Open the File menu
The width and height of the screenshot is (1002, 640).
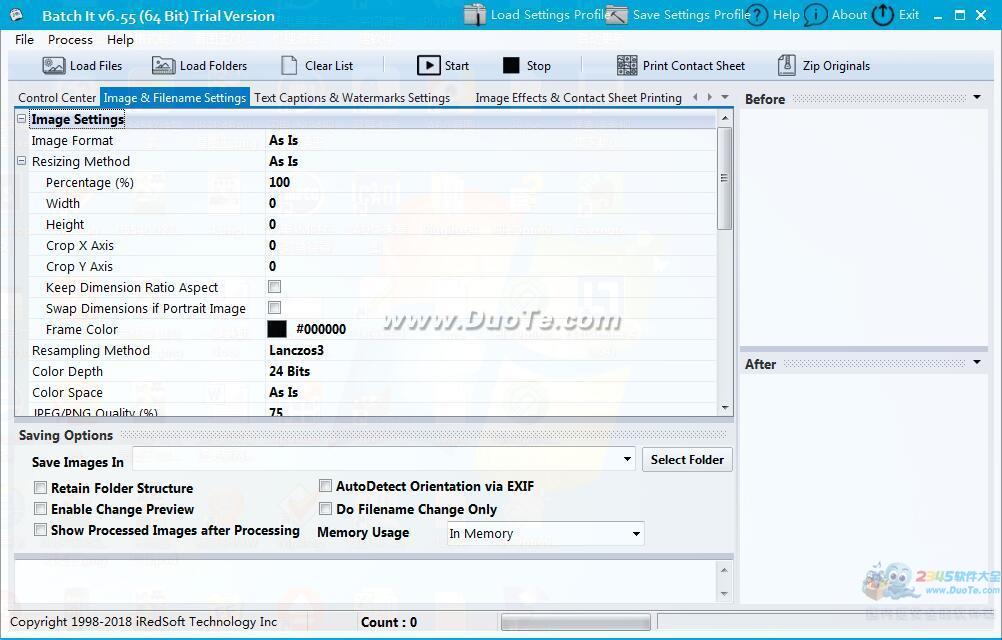tap(24, 40)
